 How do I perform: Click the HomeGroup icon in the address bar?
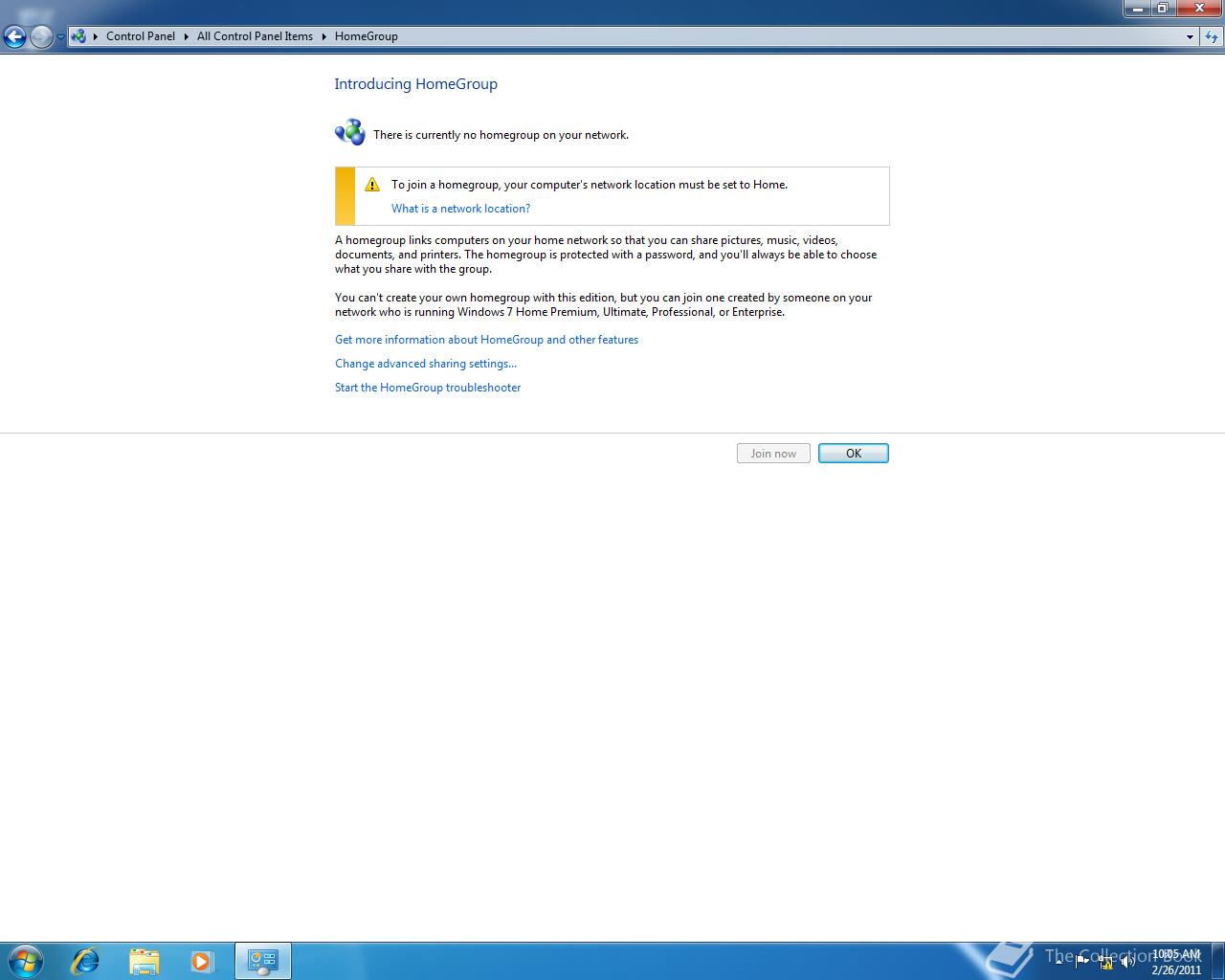pyautogui.click(x=78, y=36)
